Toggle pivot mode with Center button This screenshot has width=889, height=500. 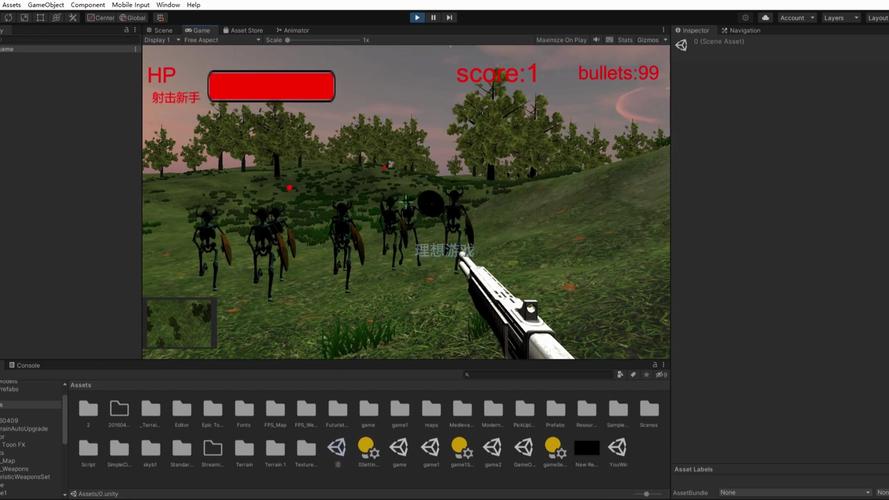click(101, 18)
